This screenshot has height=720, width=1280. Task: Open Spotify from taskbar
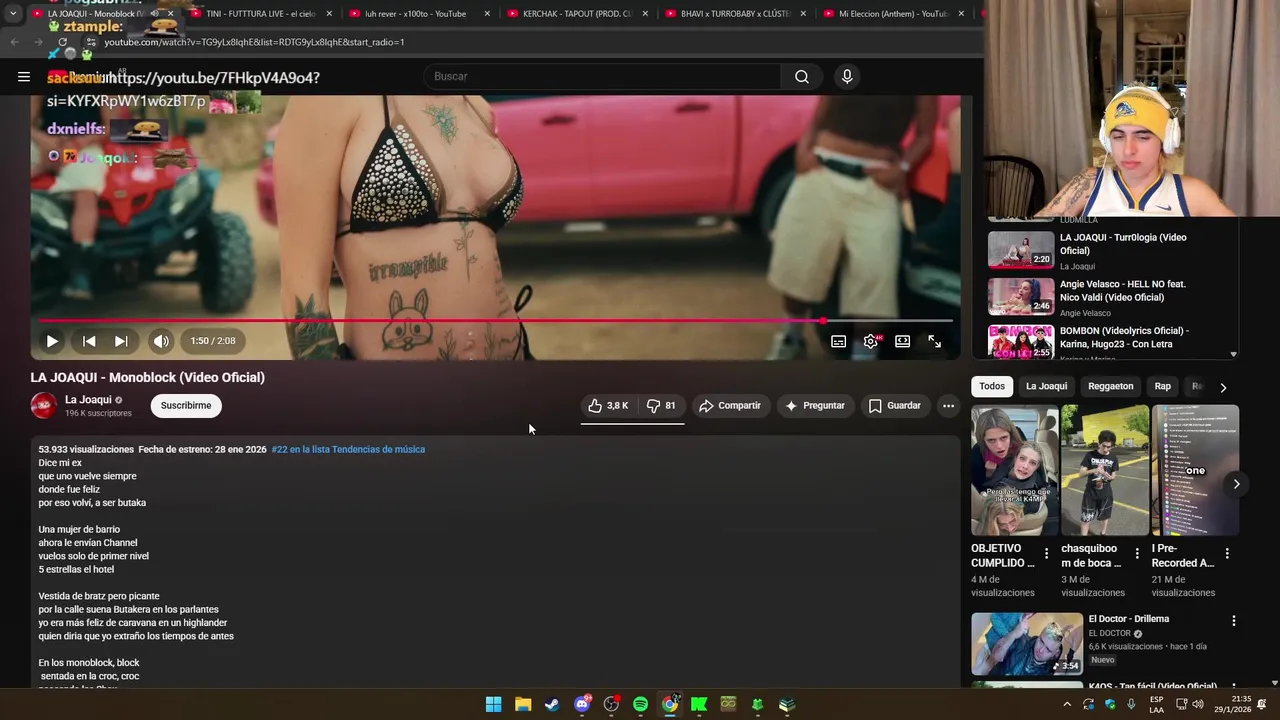640,704
